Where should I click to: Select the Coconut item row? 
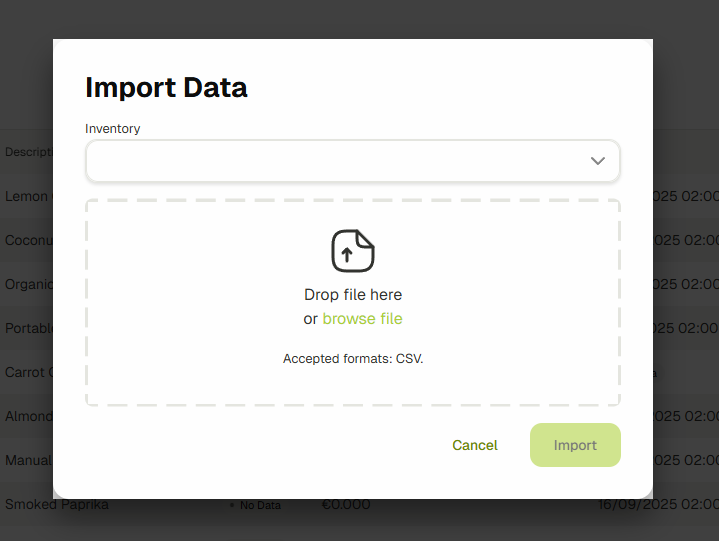tap(27, 240)
